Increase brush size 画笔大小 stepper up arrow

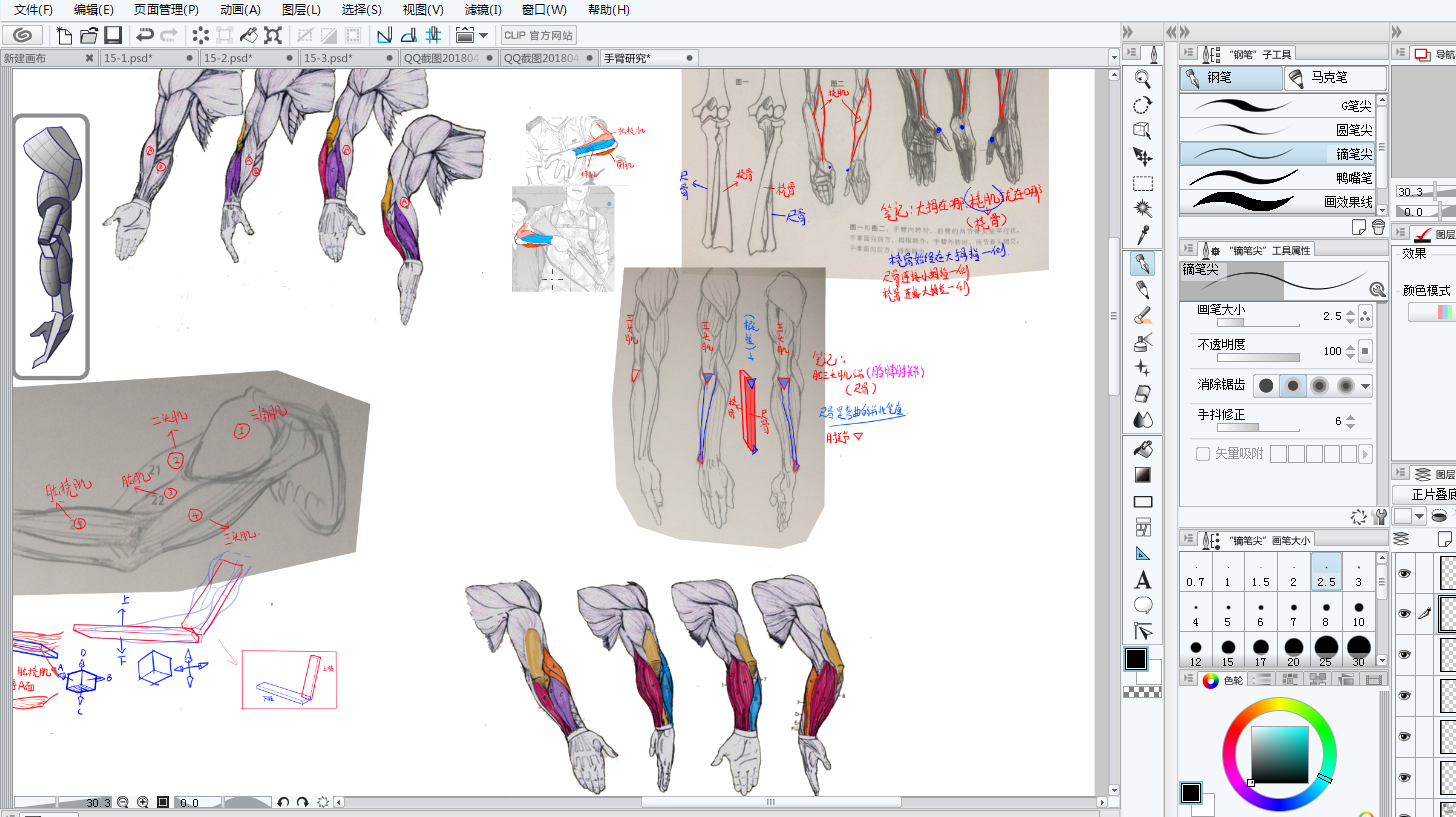coord(1351,311)
